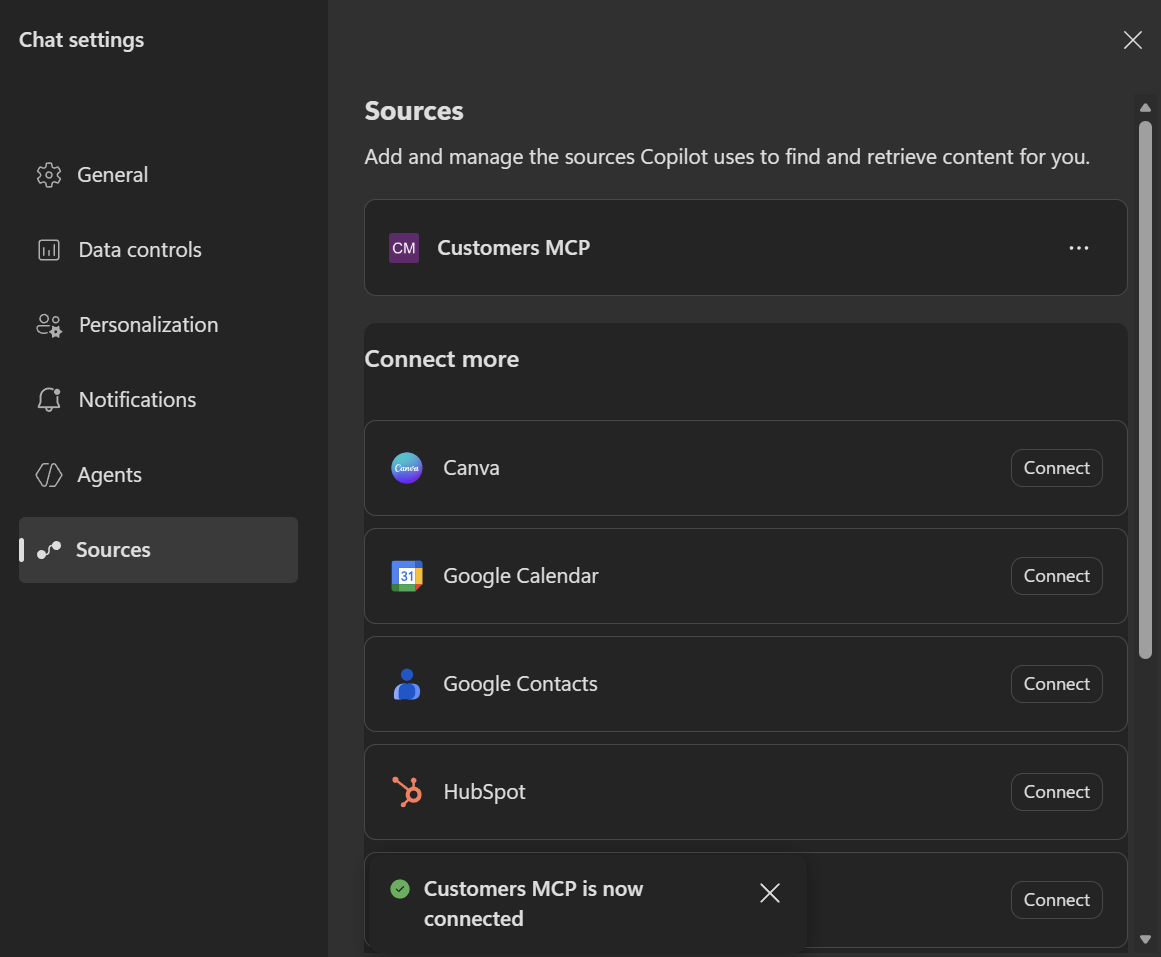1161x957 pixels.
Task: Open the Personalization section
Action: coord(158,324)
